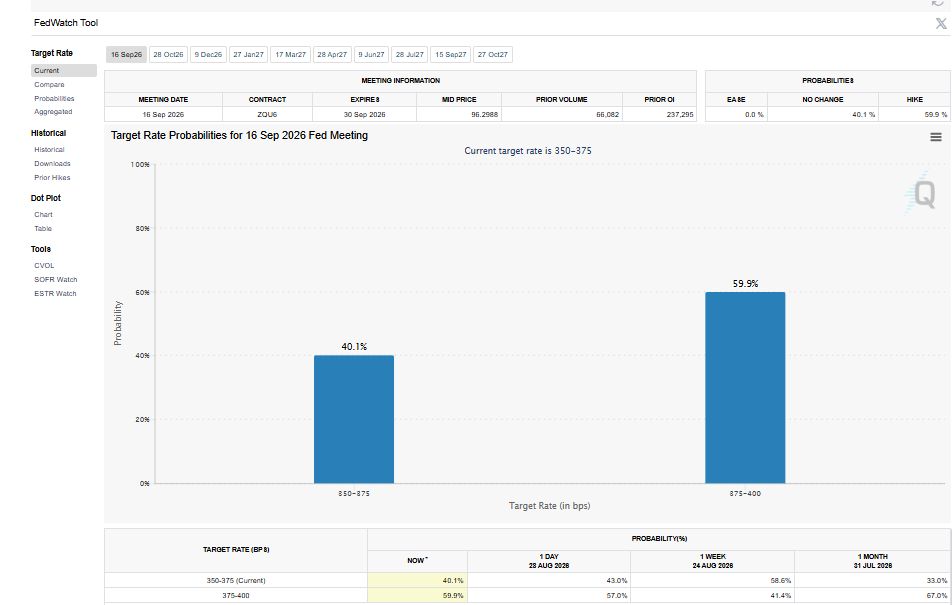952x605 pixels.
Task: Click the refresh icon at top right
Action: [x=937, y=4]
